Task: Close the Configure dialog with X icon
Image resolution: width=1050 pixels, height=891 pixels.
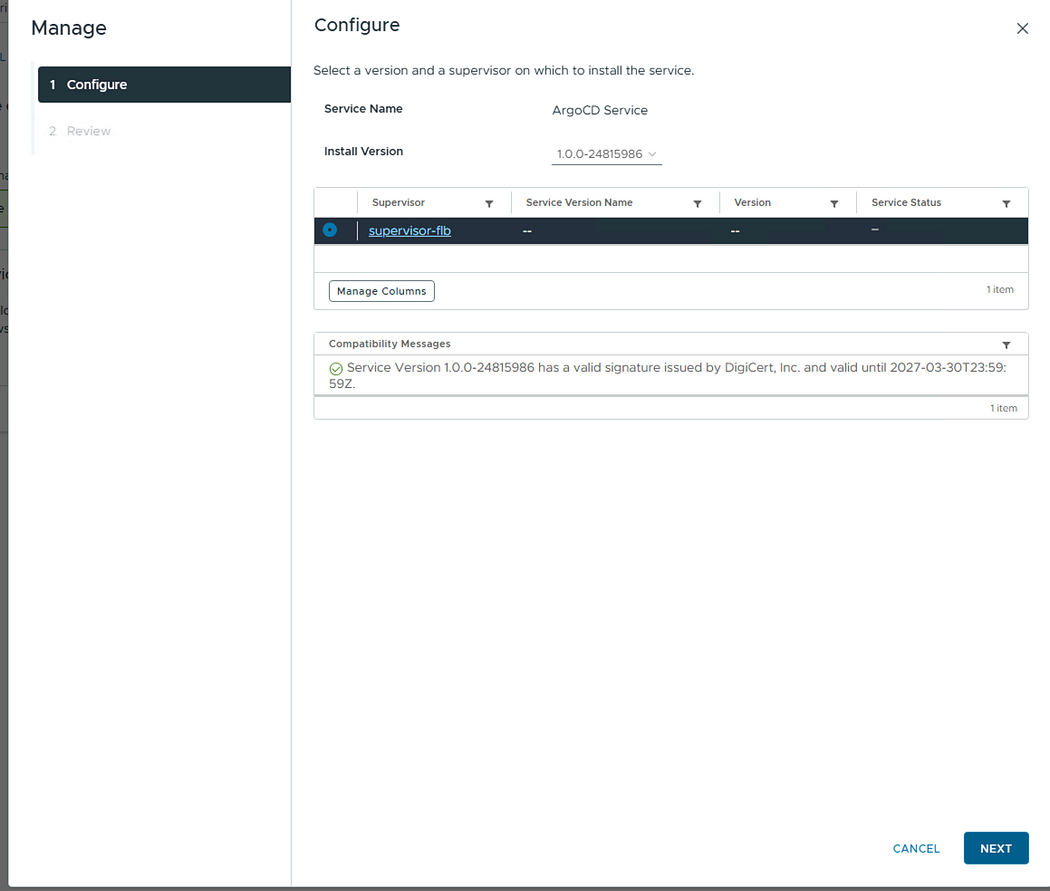Action: pyautogui.click(x=1022, y=28)
